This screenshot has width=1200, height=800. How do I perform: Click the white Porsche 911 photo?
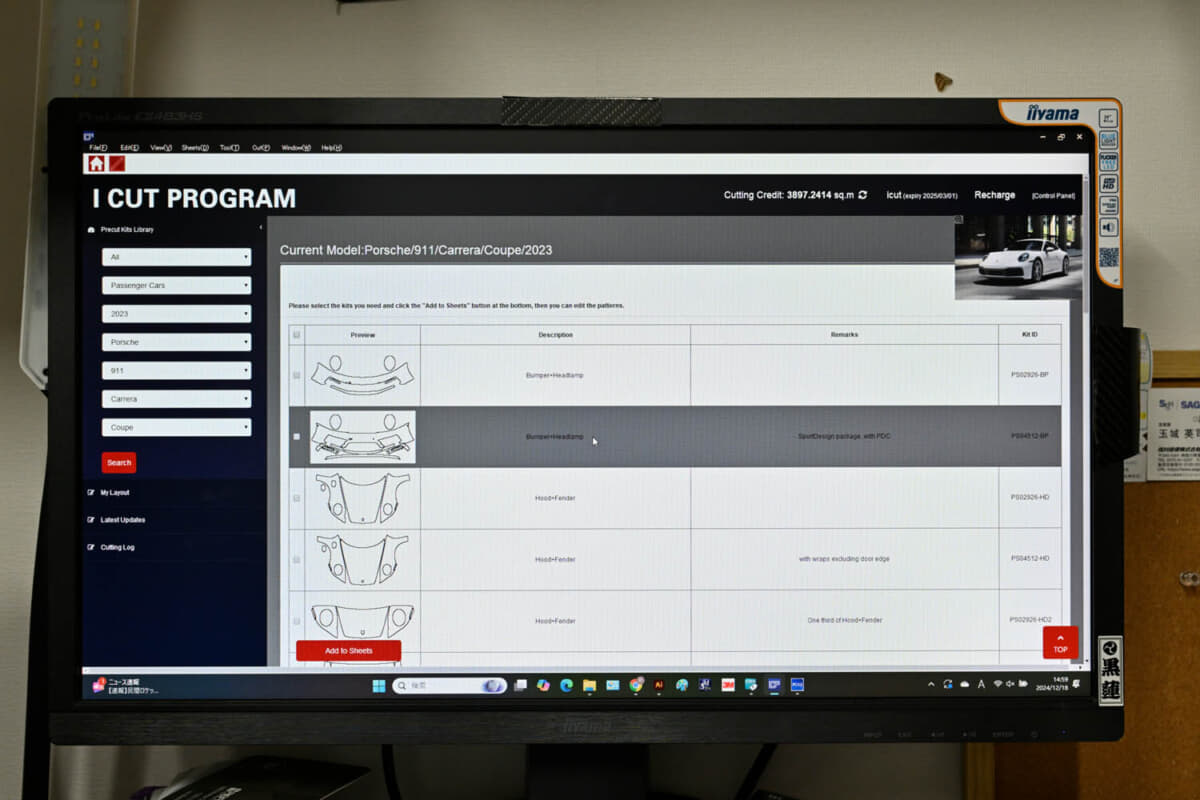click(x=1018, y=257)
